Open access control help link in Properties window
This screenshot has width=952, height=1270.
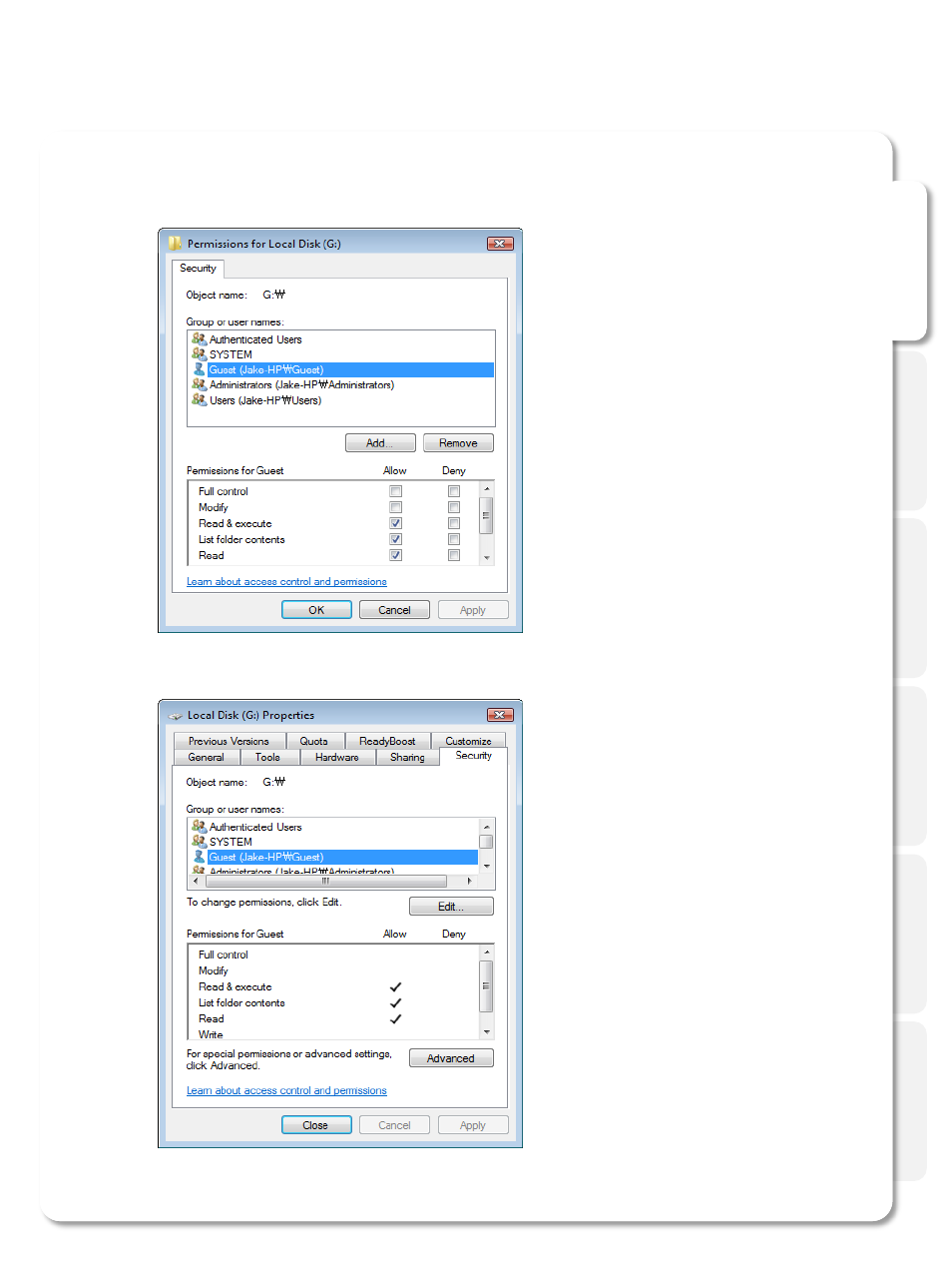click(x=286, y=1091)
